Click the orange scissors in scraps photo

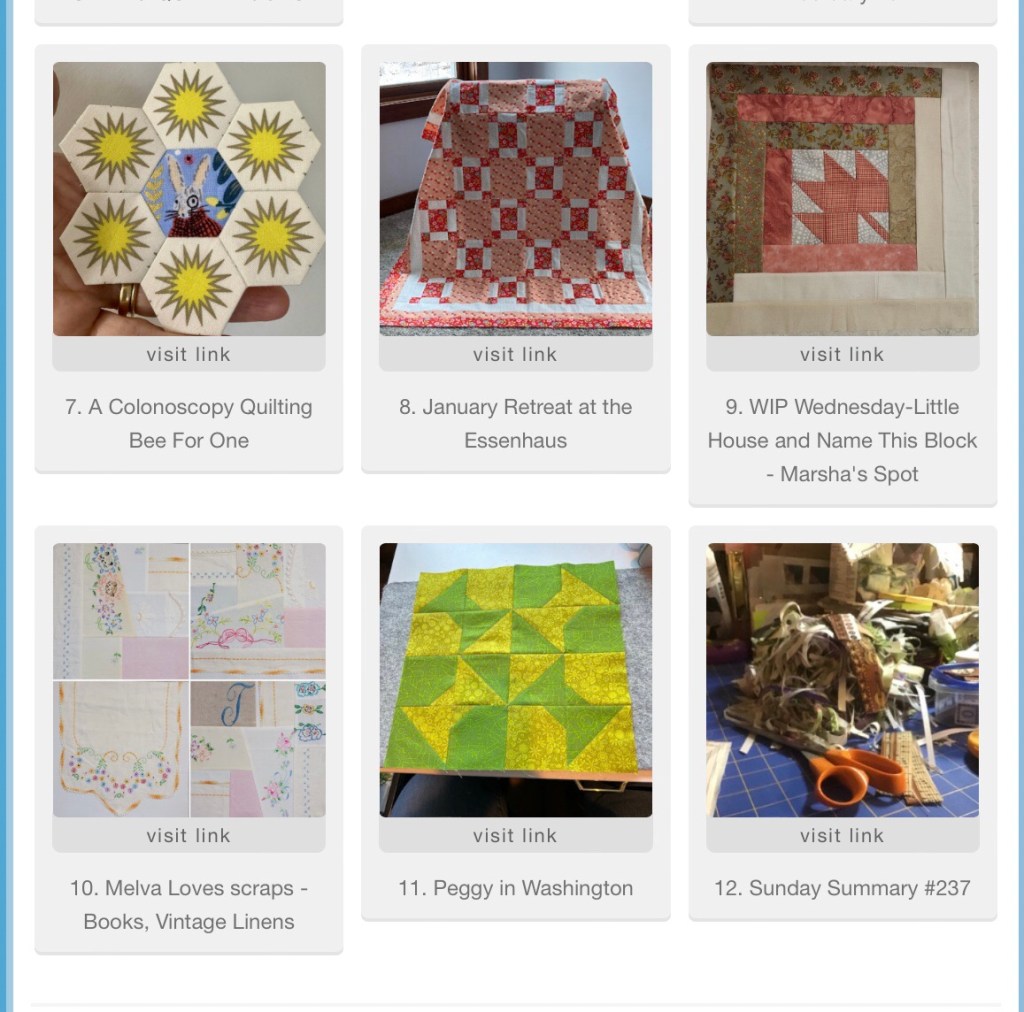[852, 774]
